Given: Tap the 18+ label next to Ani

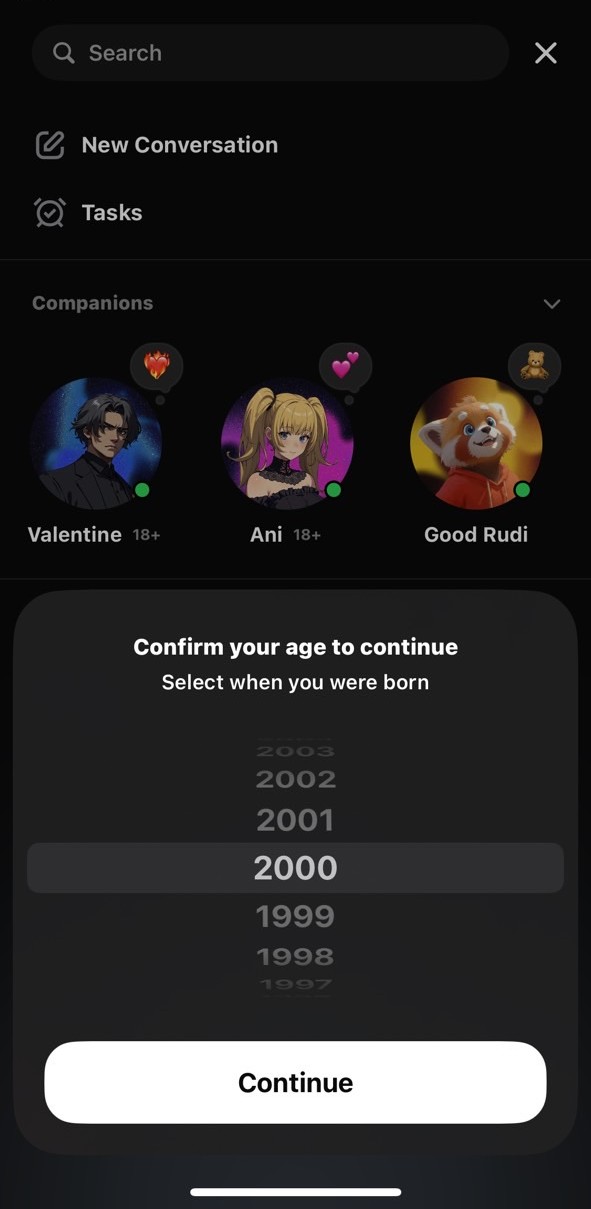Looking at the screenshot, I should click(306, 534).
